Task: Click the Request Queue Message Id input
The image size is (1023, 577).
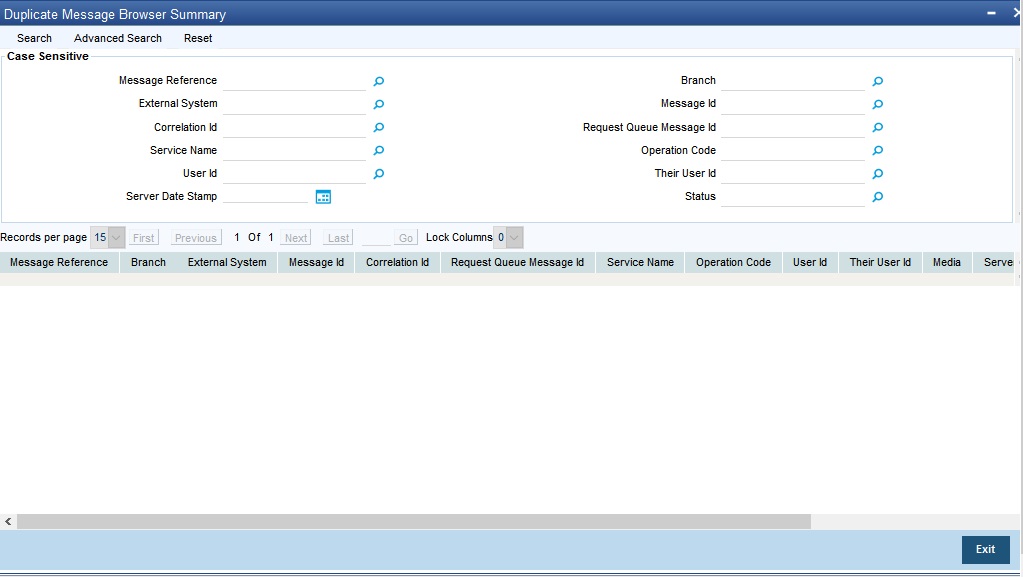Action: 793,127
